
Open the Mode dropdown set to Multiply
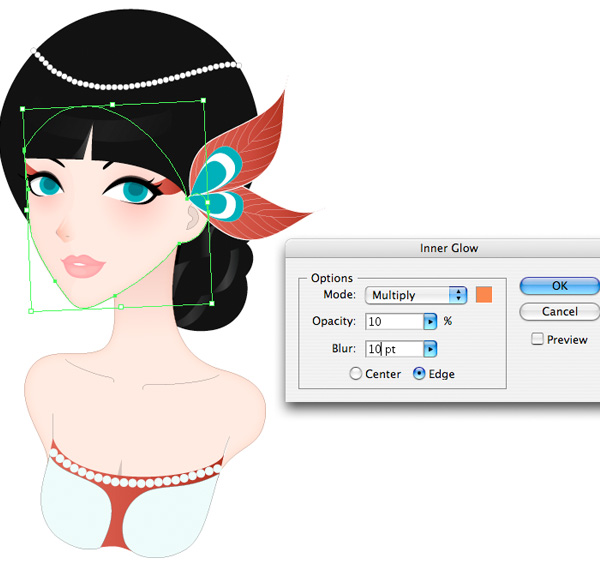click(x=416, y=295)
